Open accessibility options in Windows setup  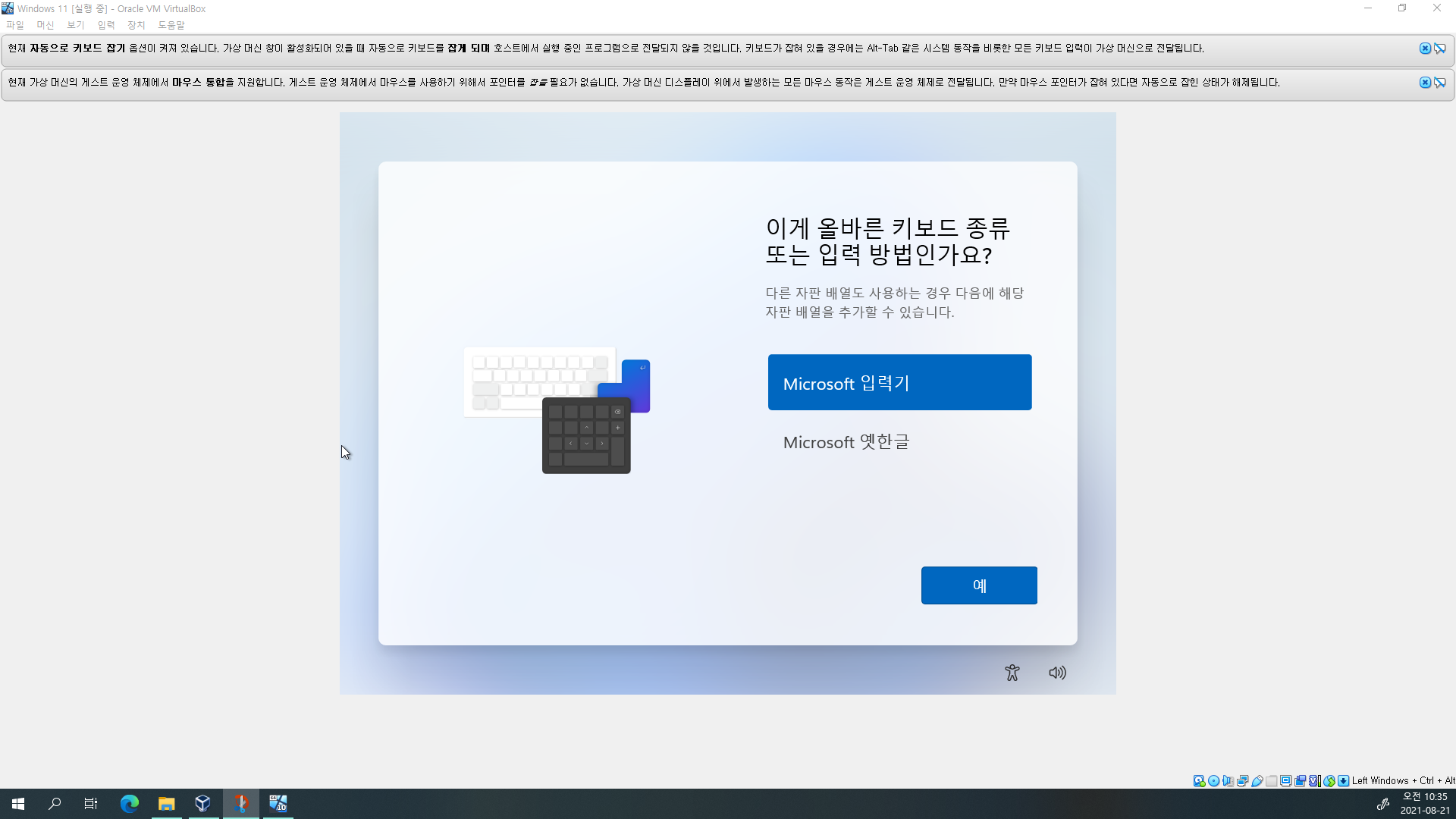pos(1012,673)
